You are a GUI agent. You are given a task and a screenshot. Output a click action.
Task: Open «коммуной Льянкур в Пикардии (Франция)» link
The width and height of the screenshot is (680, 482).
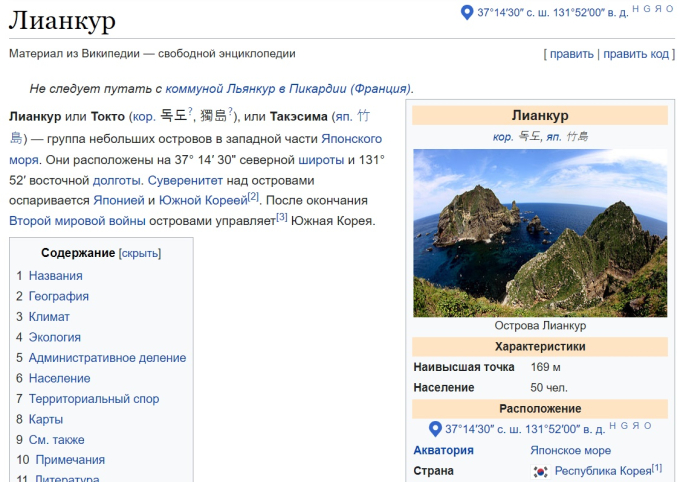click(288, 89)
